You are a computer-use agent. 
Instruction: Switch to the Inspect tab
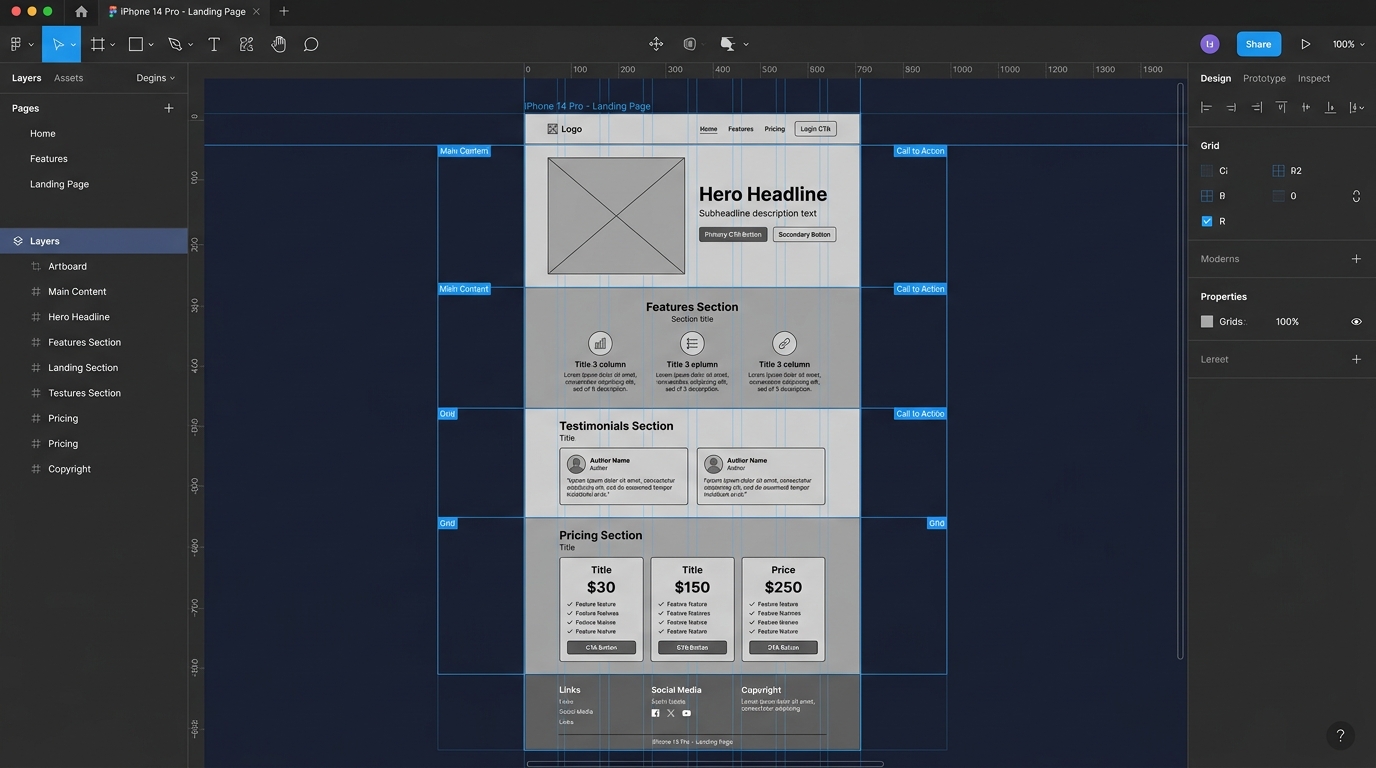(1314, 78)
